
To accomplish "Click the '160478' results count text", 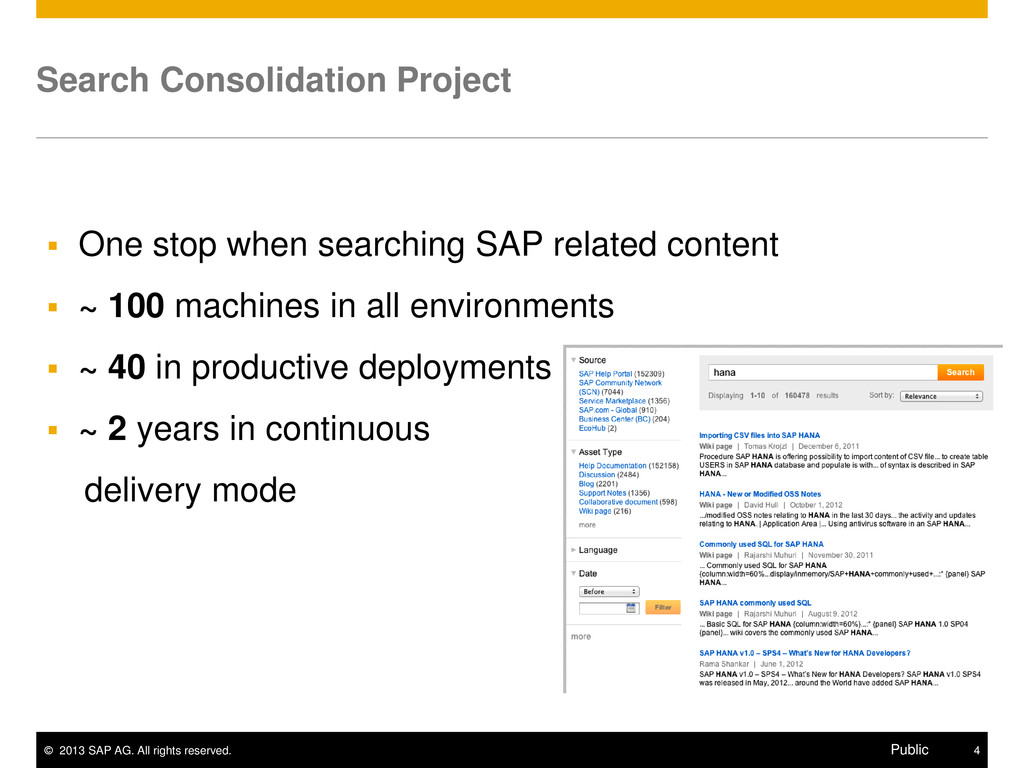I will pos(797,396).
